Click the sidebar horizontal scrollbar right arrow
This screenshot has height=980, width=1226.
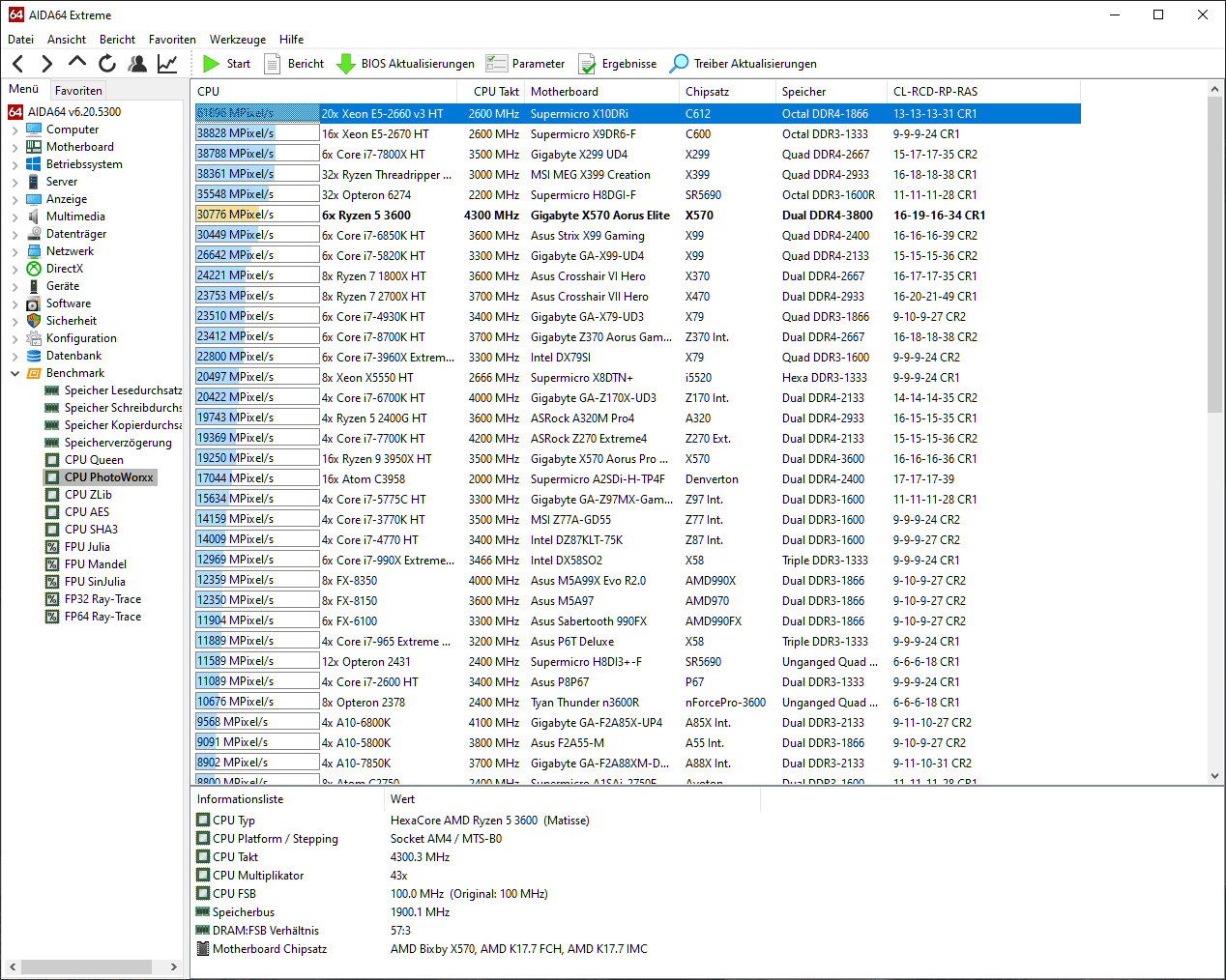(174, 966)
